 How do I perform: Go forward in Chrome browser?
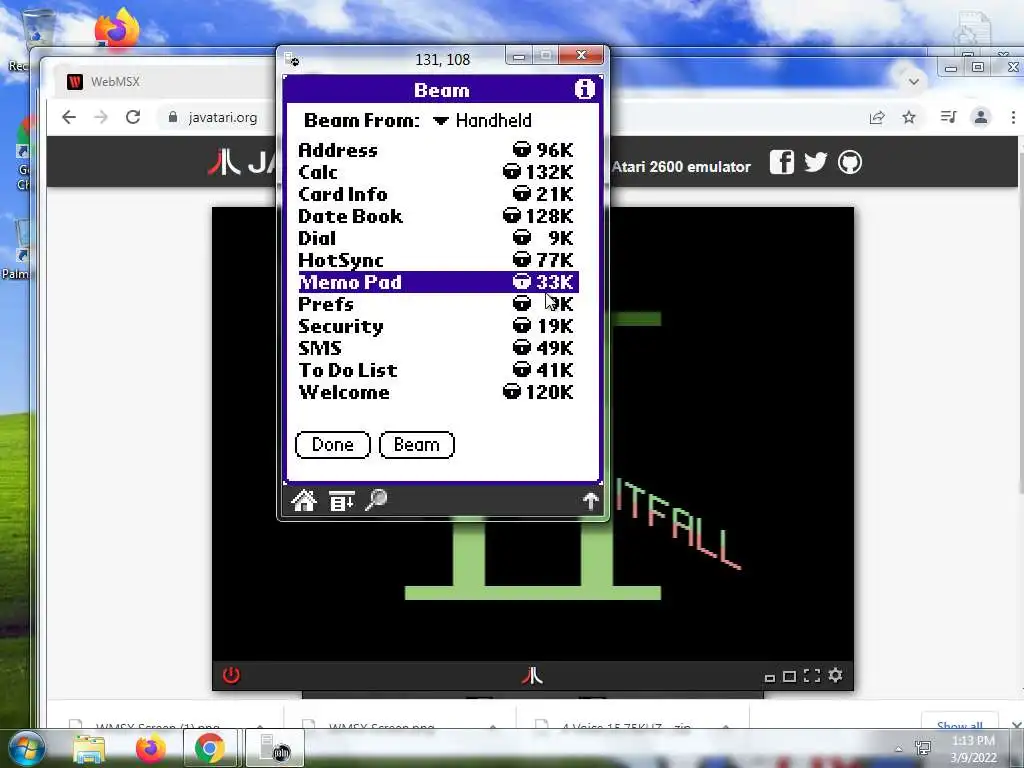(101, 117)
